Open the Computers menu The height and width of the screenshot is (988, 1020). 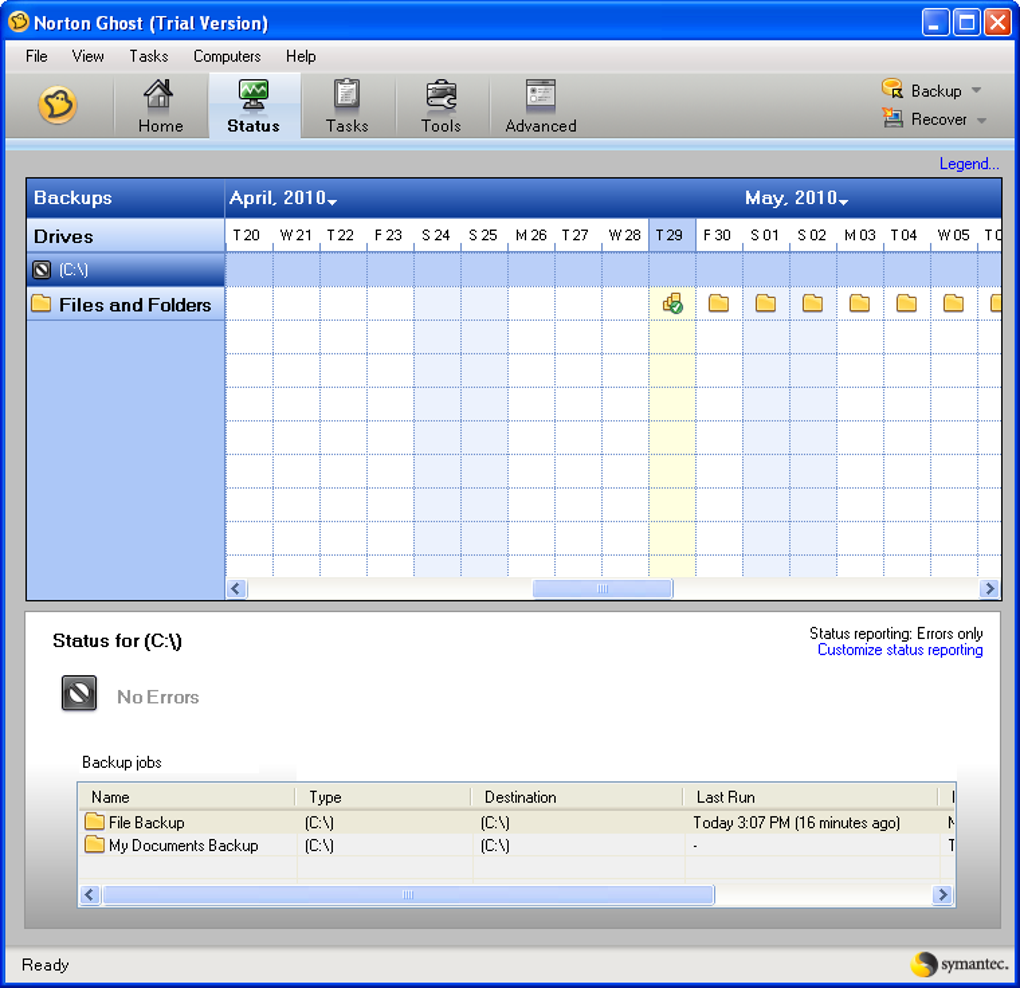pyautogui.click(x=227, y=57)
